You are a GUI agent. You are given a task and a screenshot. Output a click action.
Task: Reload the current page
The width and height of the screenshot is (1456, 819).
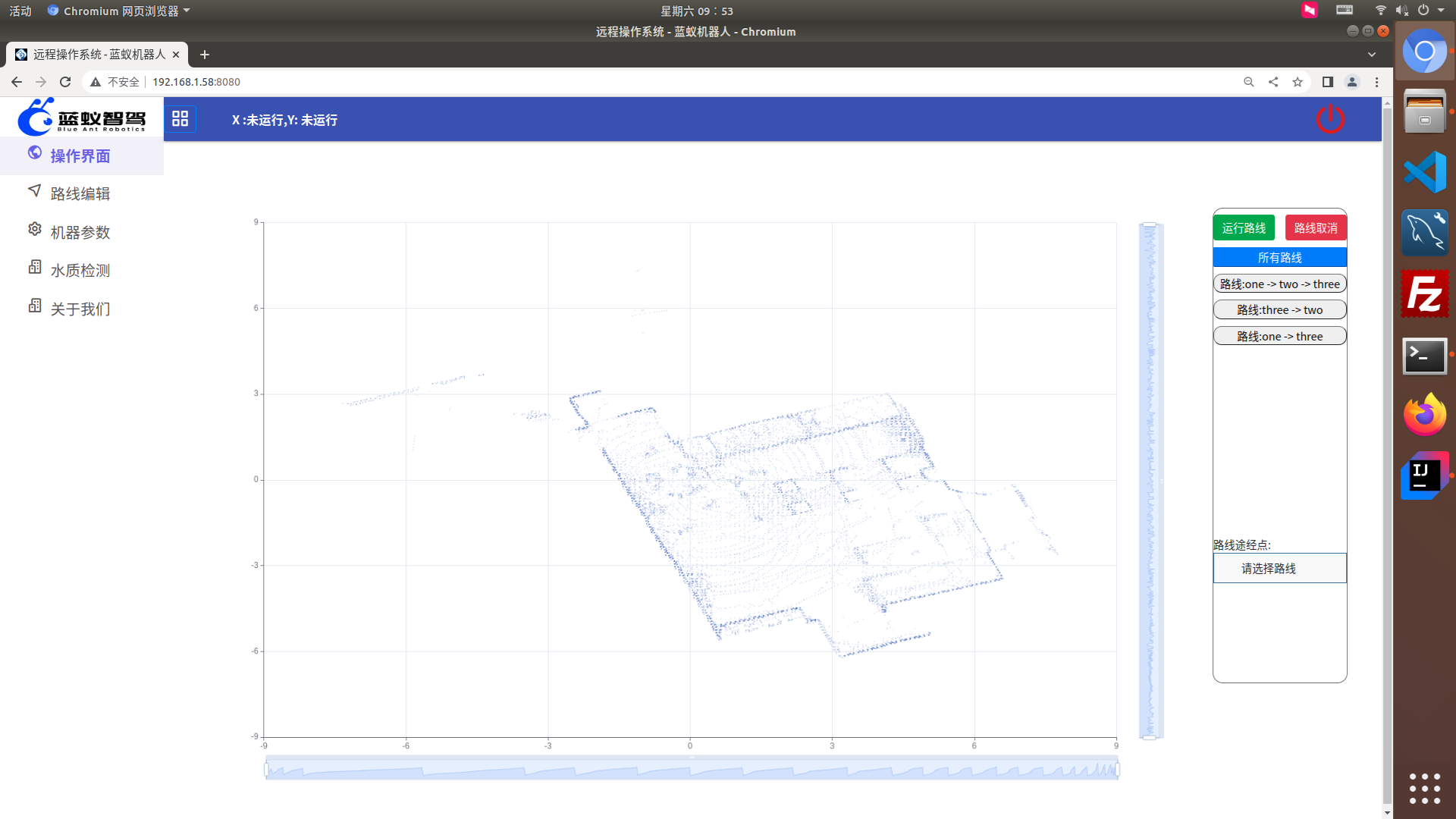[x=65, y=82]
